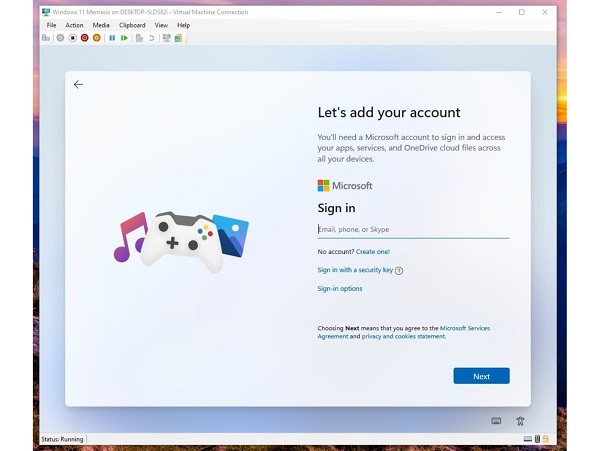Image resolution: width=600 pixels, height=451 pixels.
Task: Minimize the Virtual Machine Connection window
Action: [x=499, y=12]
